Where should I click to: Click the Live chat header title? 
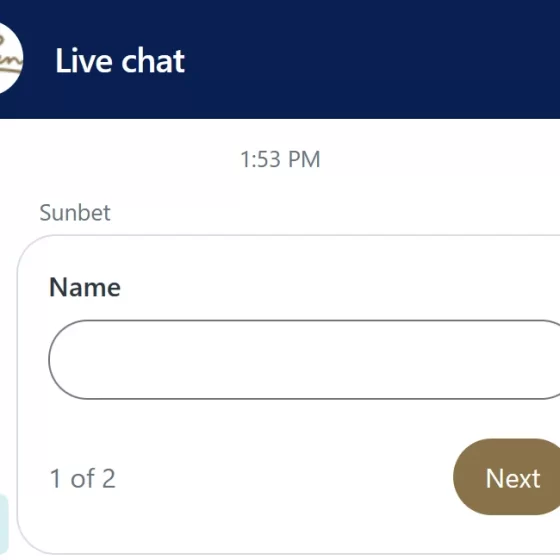pos(120,61)
